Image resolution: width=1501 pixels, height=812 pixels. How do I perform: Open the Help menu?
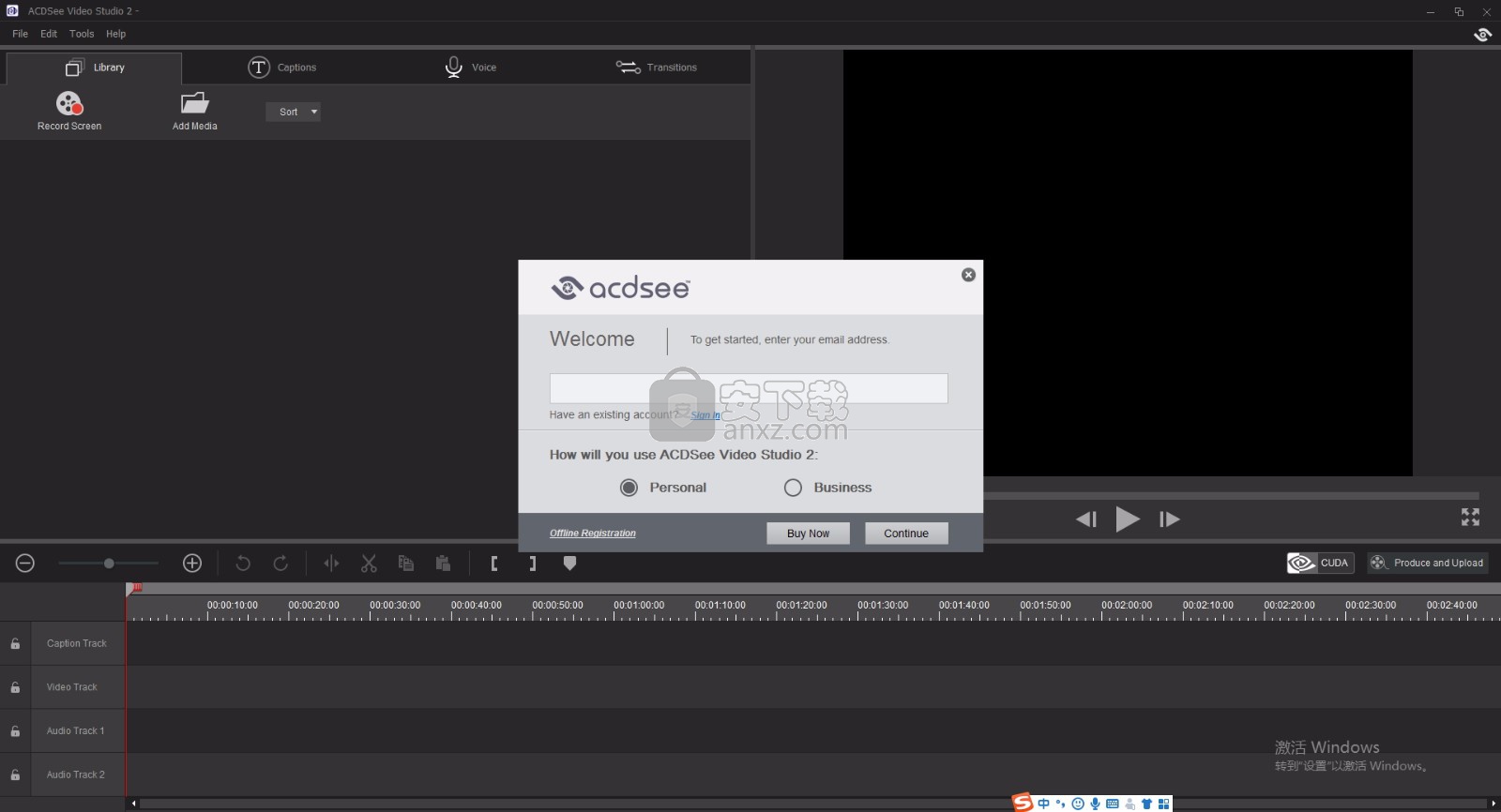coord(115,34)
